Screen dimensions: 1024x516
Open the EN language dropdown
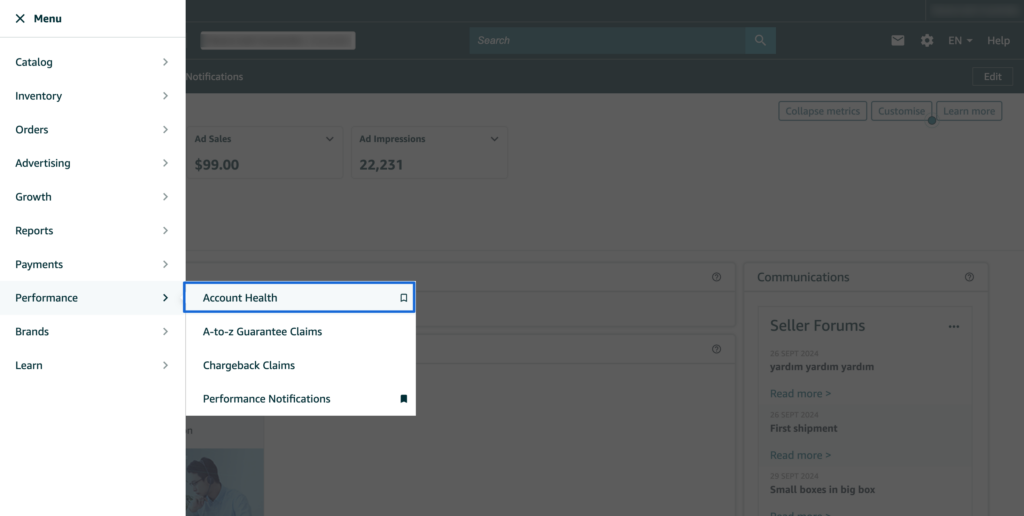pos(960,40)
